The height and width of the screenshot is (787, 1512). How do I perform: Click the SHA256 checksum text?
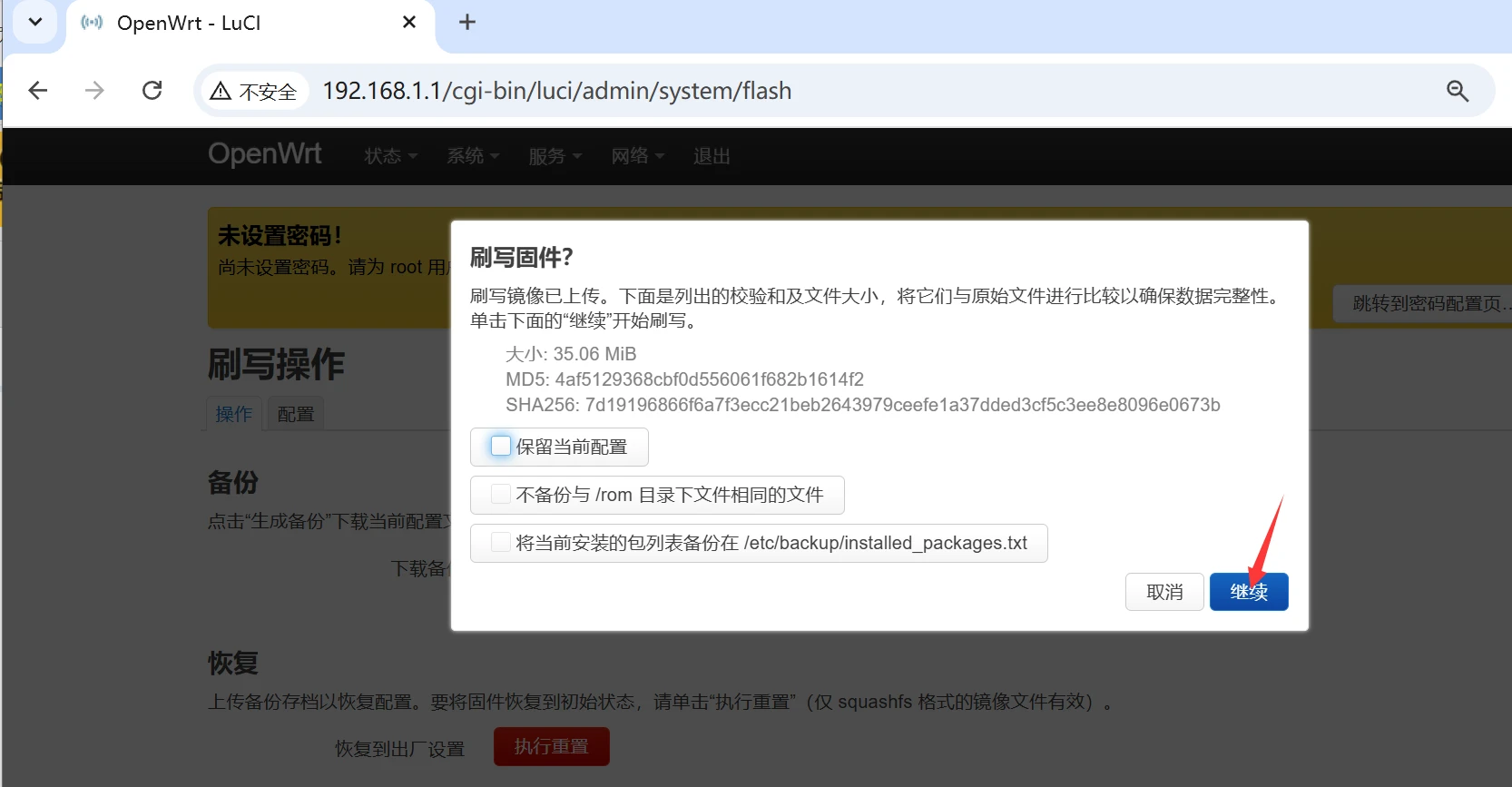pyautogui.click(x=863, y=405)
